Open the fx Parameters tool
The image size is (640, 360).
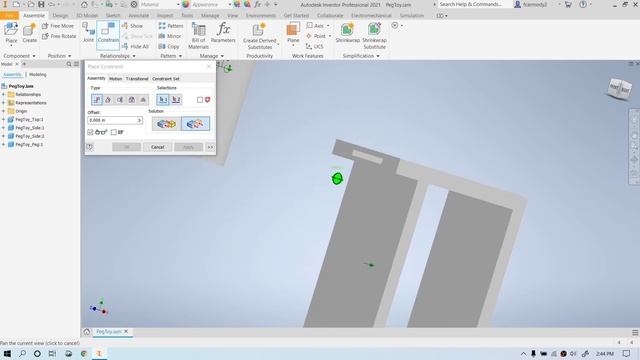click(x=223, y=32)
